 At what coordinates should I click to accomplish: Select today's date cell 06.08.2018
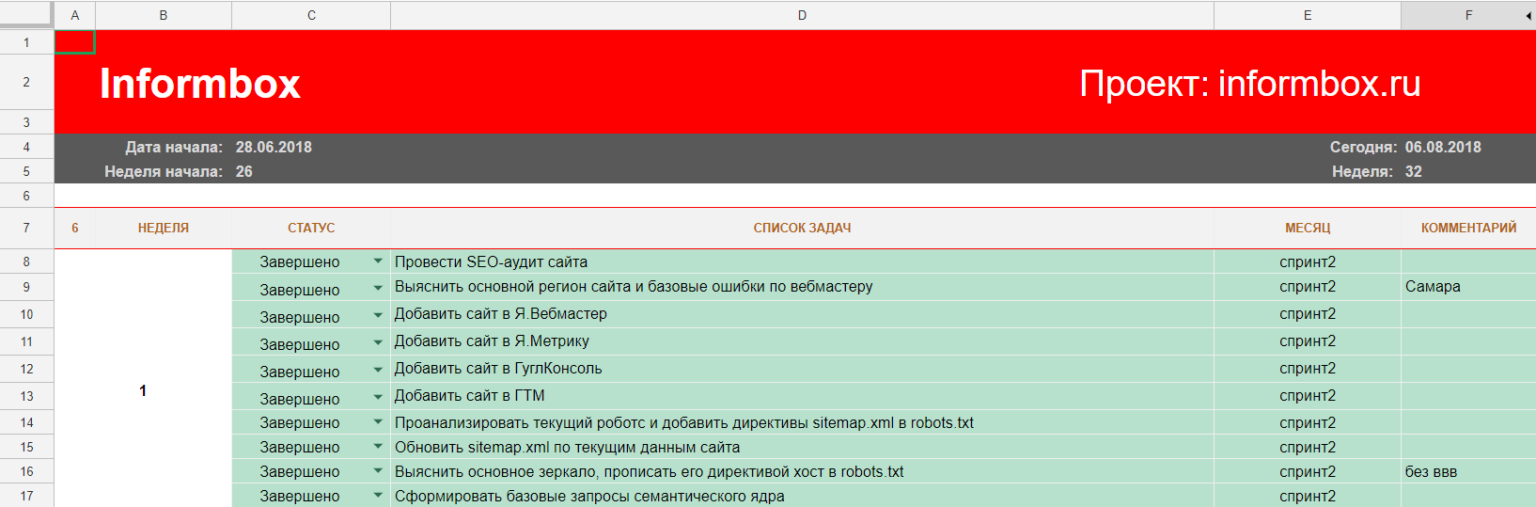tap(1442, 147)
